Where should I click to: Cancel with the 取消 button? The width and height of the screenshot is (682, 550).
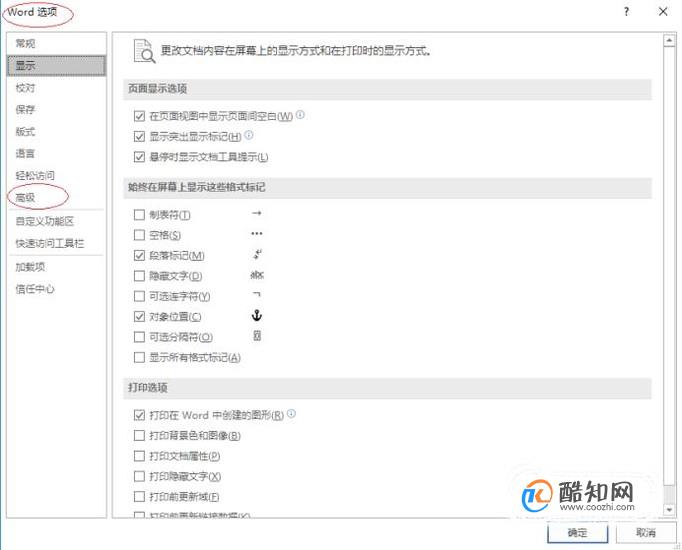[645, 533]
